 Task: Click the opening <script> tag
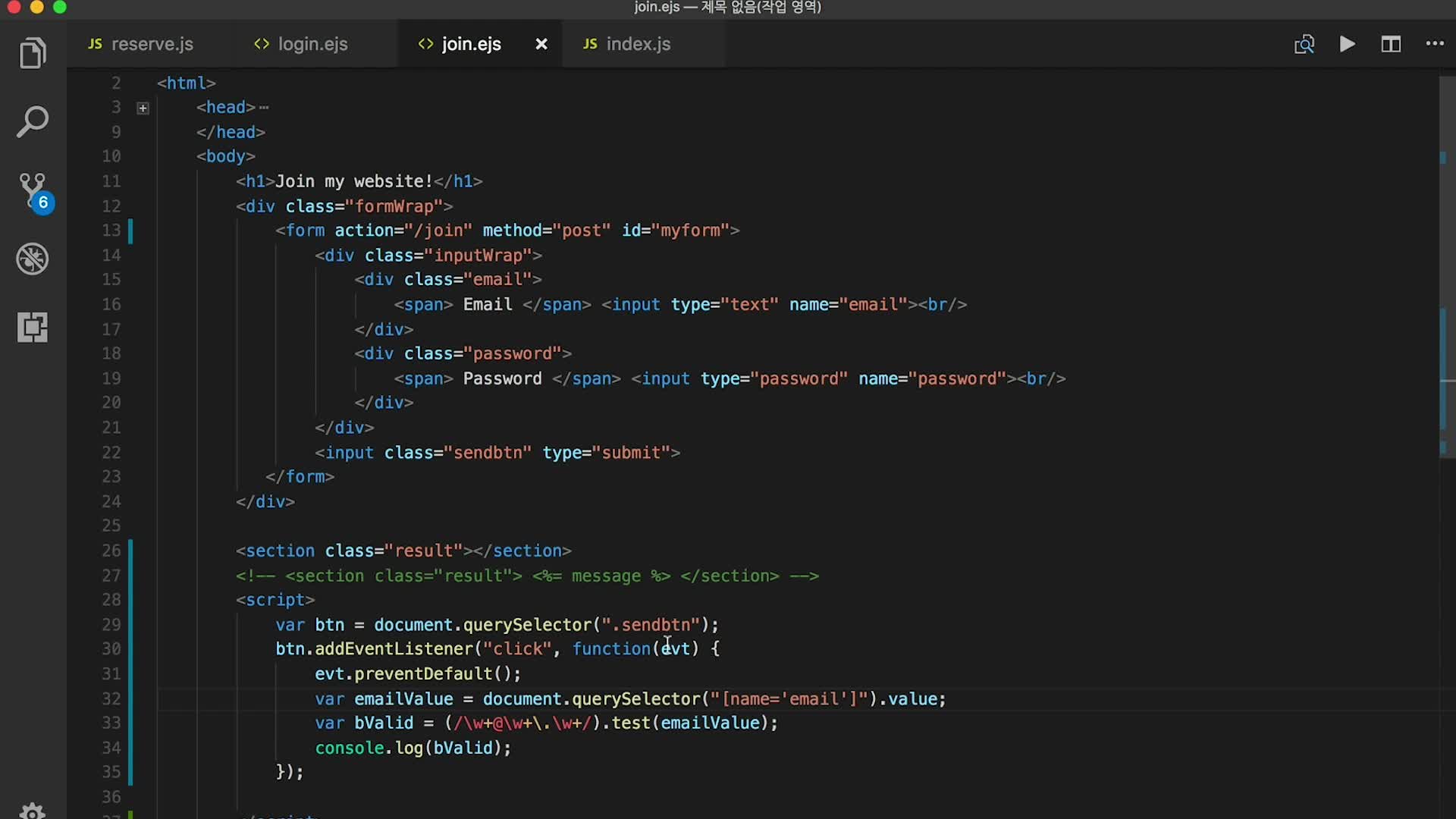click(275, 601)
